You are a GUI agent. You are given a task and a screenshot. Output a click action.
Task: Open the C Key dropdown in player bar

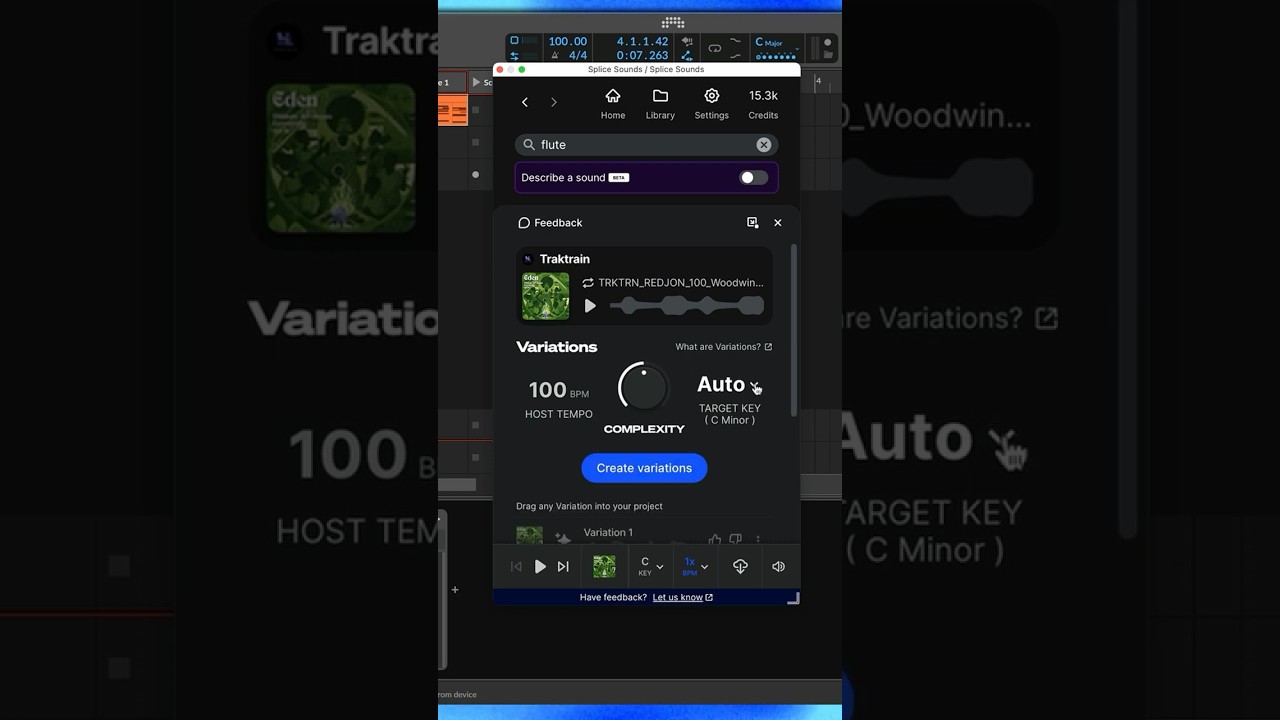[x=651, y=567]
